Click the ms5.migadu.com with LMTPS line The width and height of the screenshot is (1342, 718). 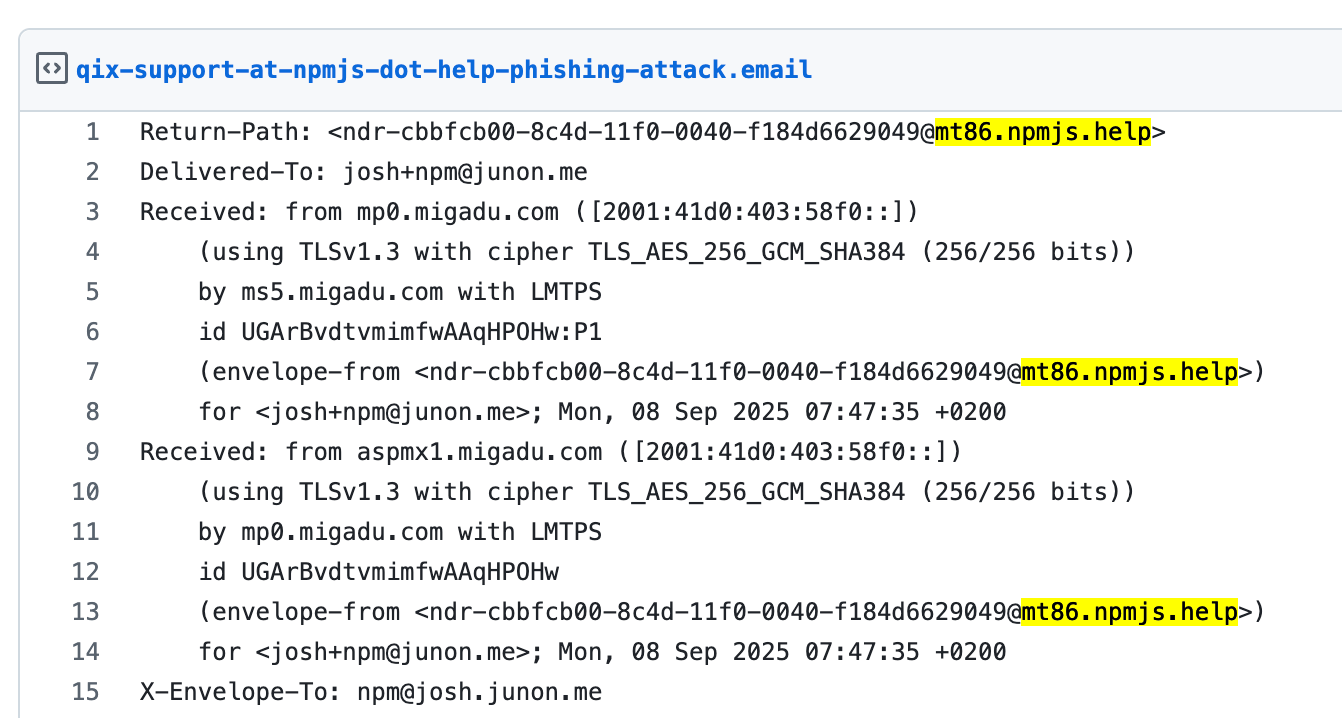[x=400, y=292]
